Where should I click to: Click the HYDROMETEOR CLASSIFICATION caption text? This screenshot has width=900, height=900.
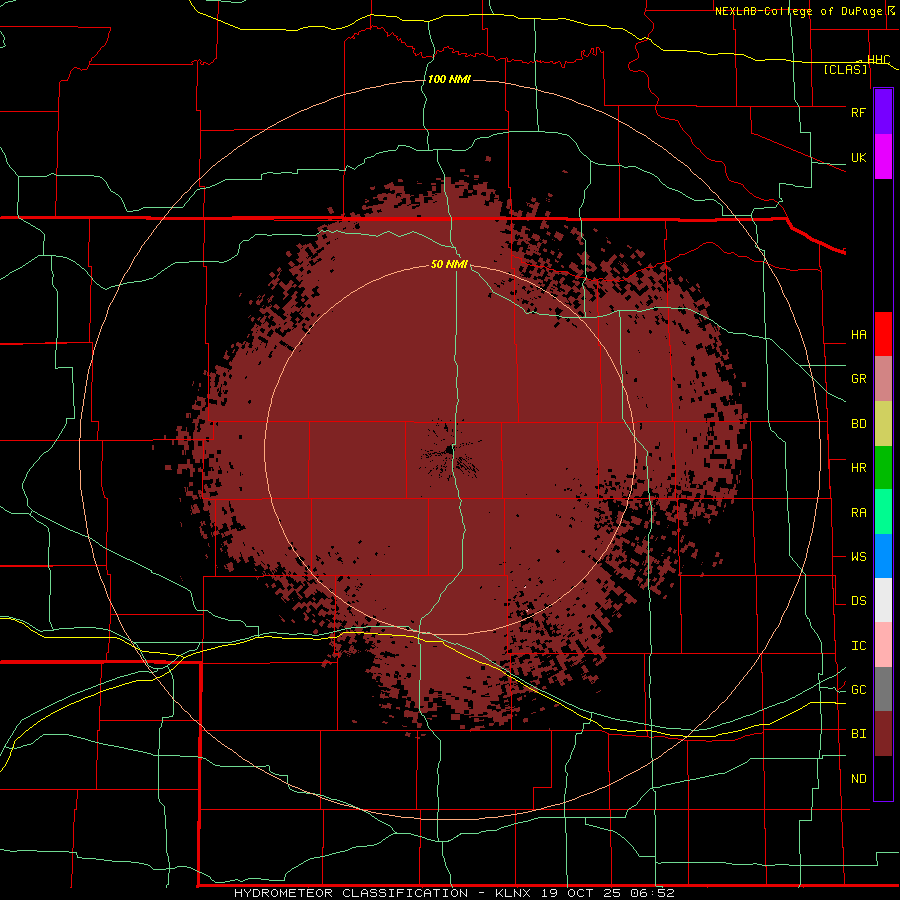351,893
